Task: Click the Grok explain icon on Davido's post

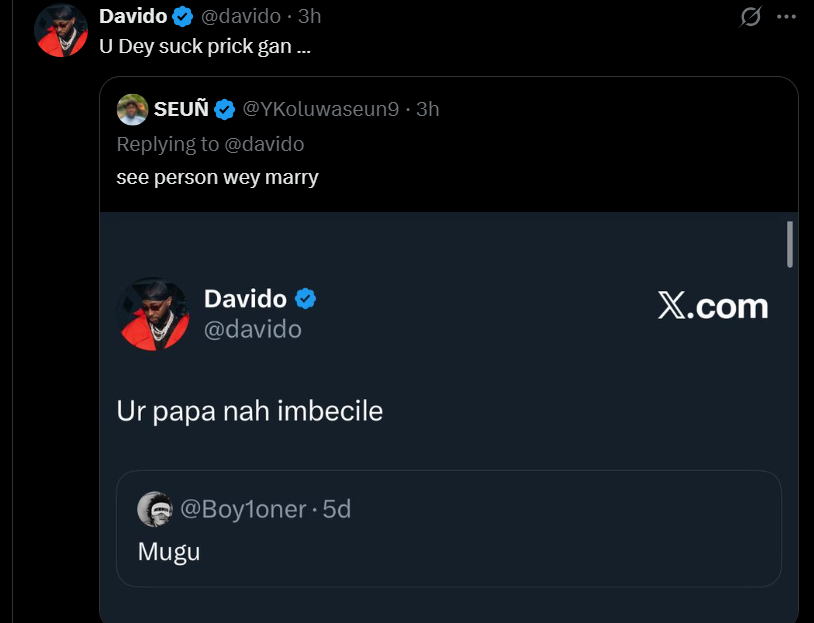Action: point(749,17)
